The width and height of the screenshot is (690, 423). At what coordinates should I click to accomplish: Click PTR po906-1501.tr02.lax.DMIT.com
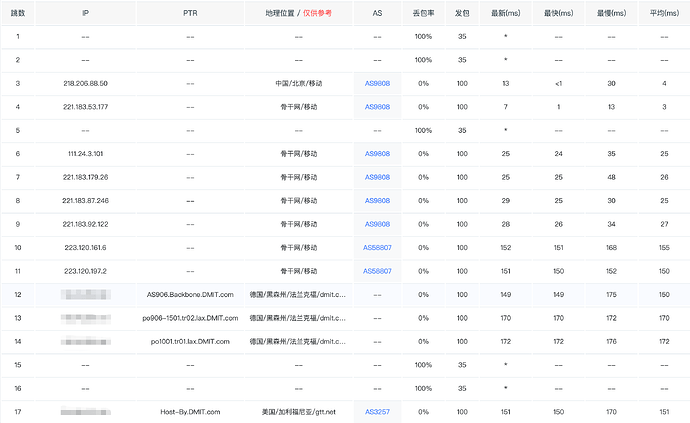190,318
